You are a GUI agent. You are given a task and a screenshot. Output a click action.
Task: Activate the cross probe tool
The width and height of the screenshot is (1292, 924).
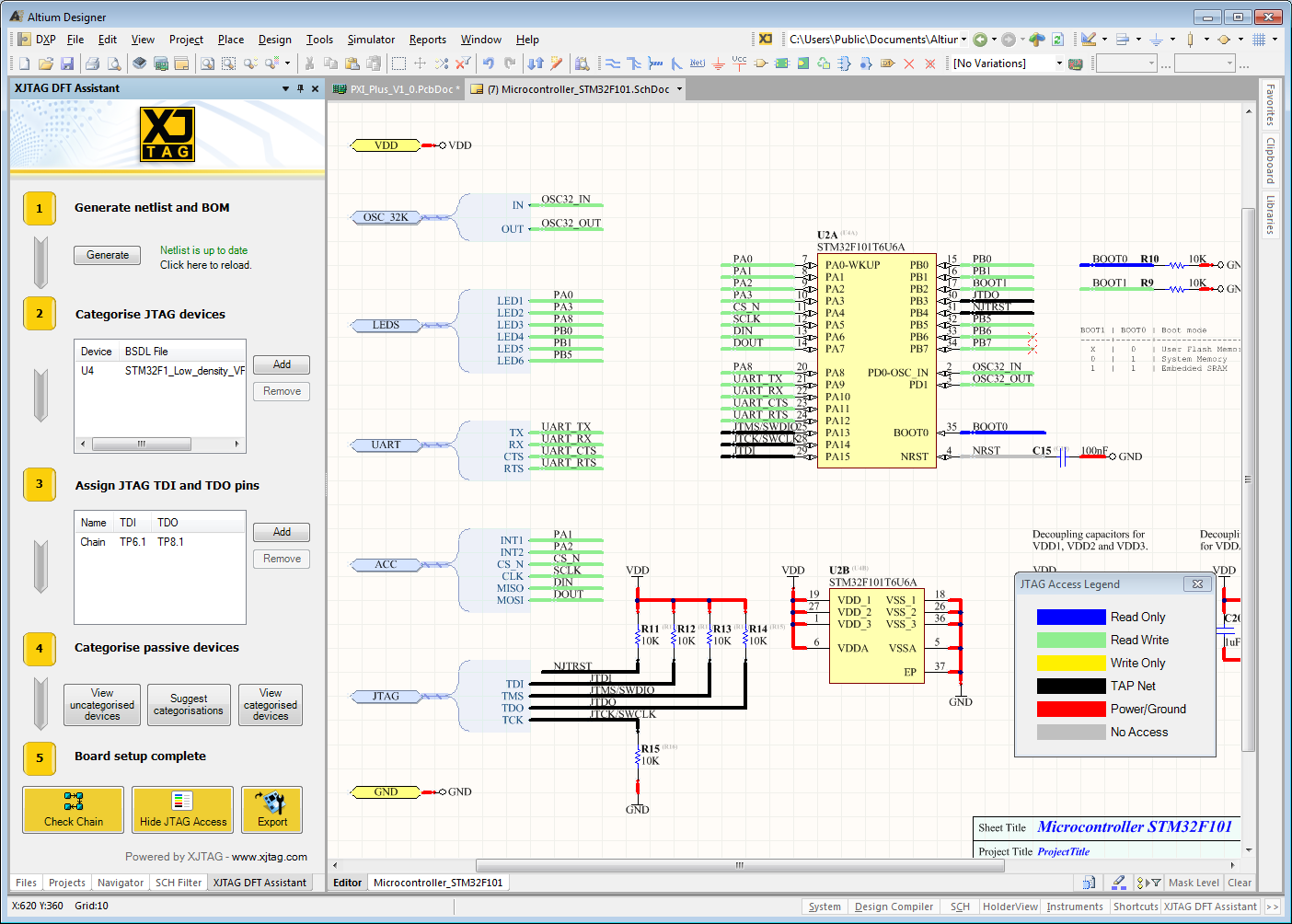coord(557,64)
